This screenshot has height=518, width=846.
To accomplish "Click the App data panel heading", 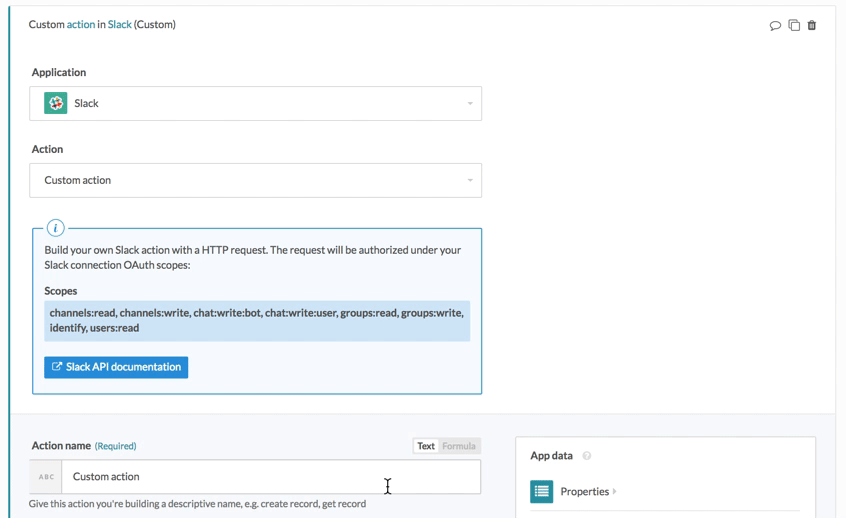I will 551,456.
